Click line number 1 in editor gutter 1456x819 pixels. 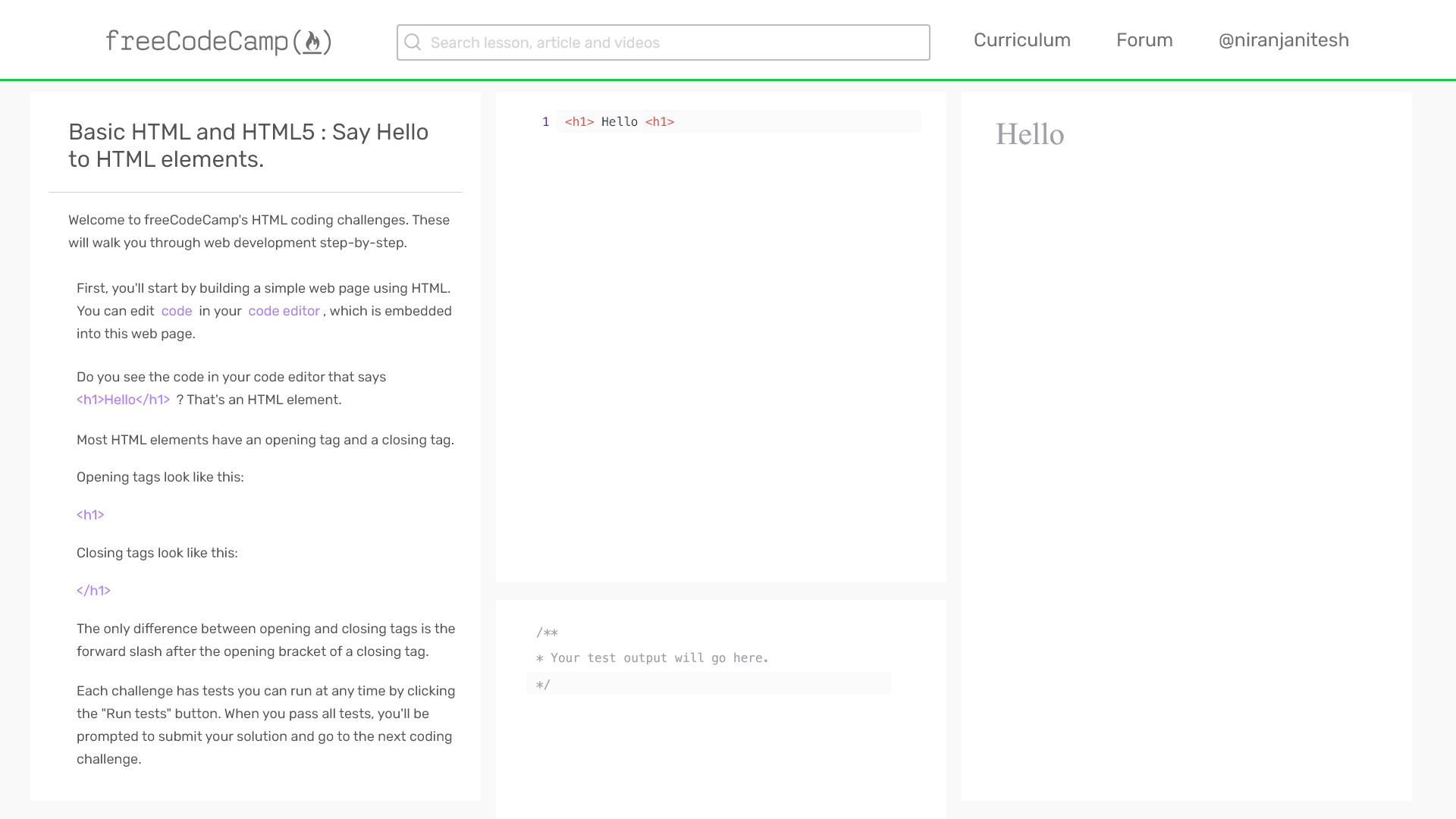click(x=545, y=122)
